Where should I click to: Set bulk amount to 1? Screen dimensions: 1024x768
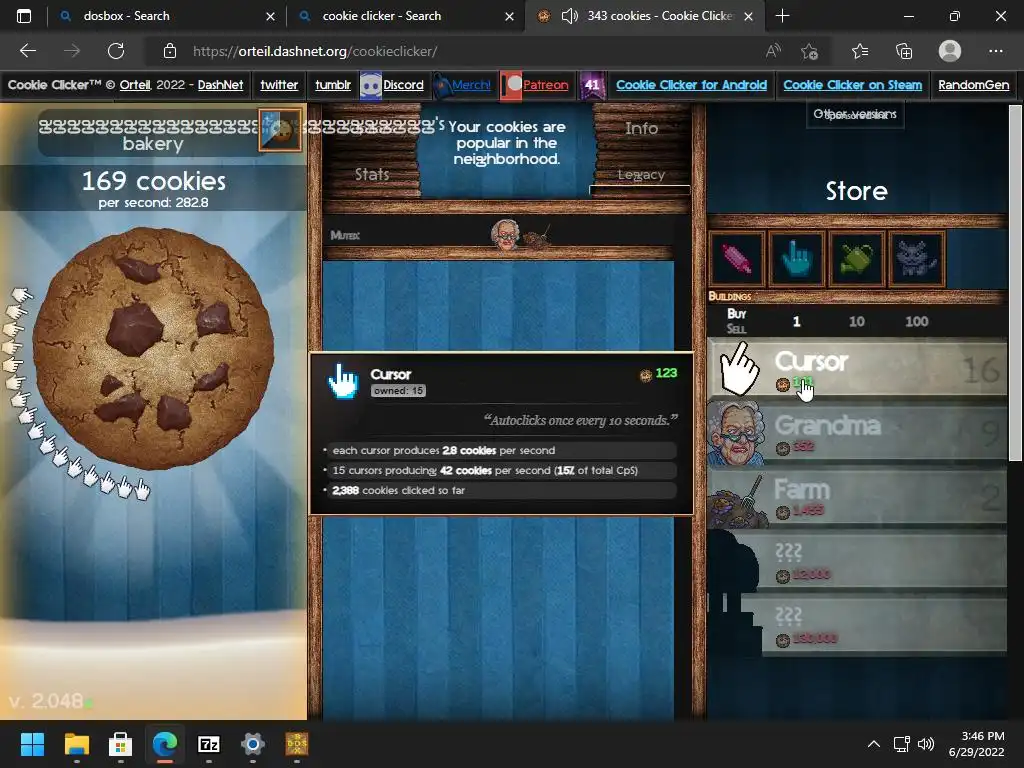click(796, 321)
